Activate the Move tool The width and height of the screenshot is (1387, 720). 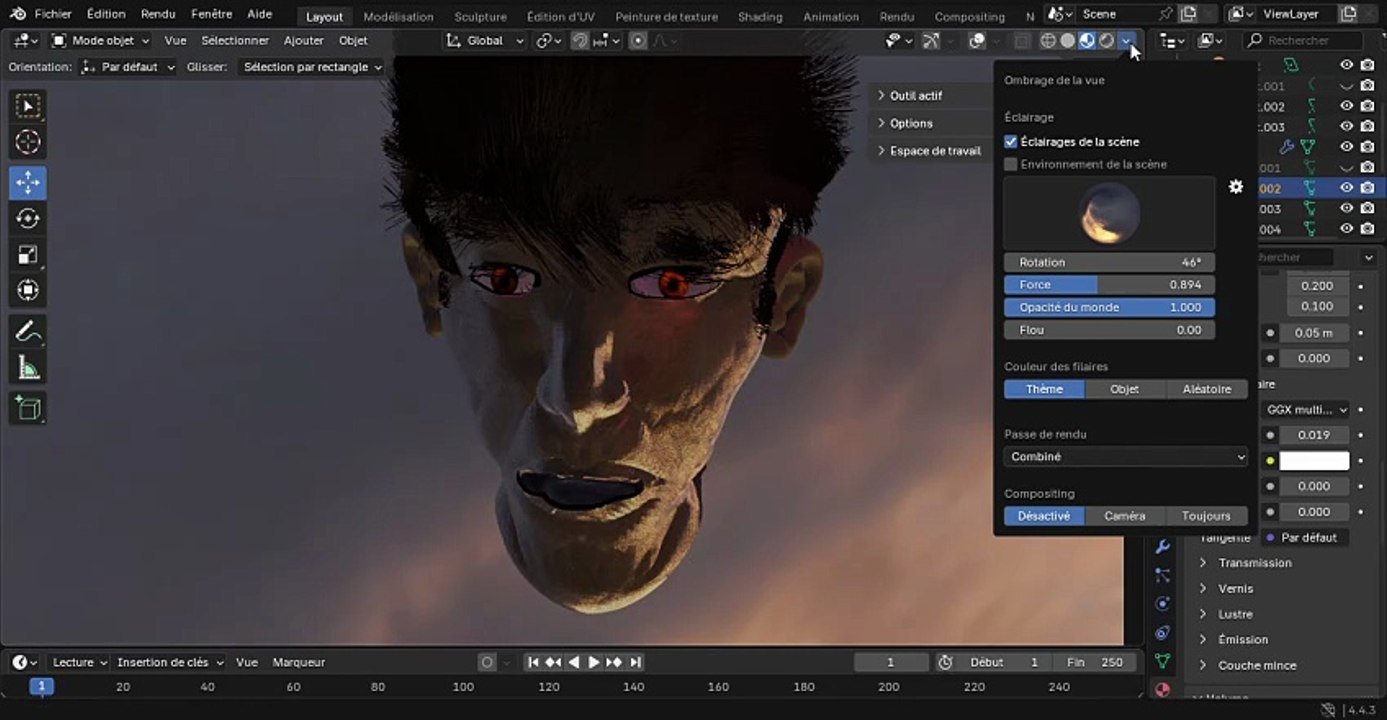tap(28, 182)
